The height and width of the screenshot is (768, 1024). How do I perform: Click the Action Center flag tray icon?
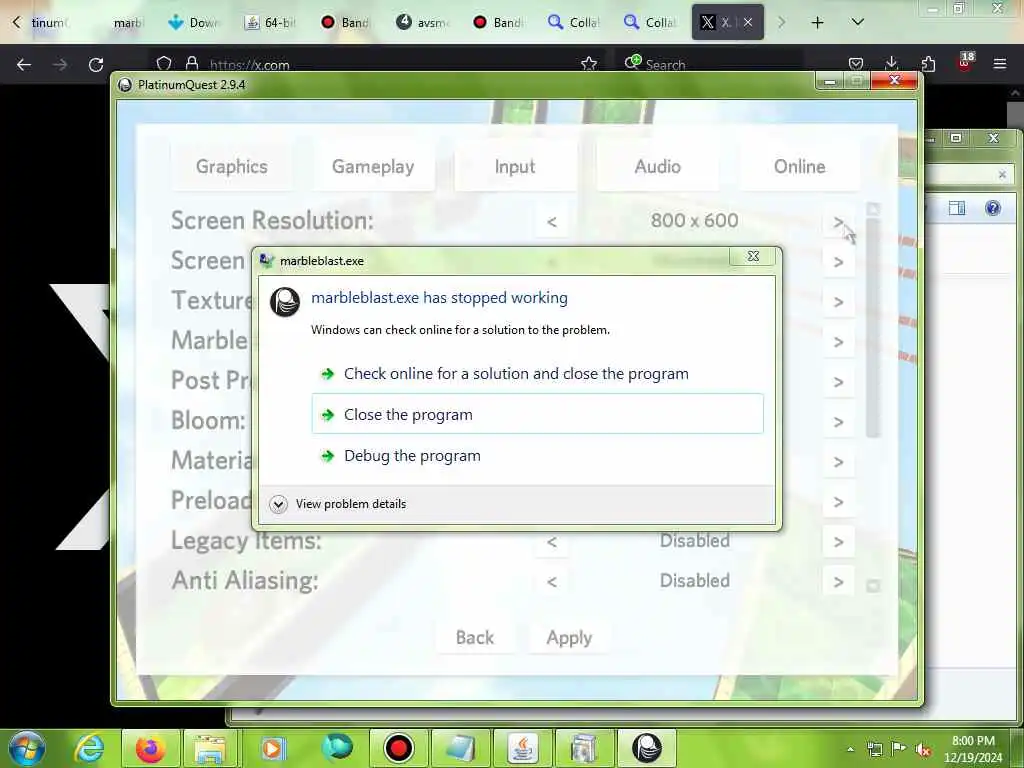(899, 749)
